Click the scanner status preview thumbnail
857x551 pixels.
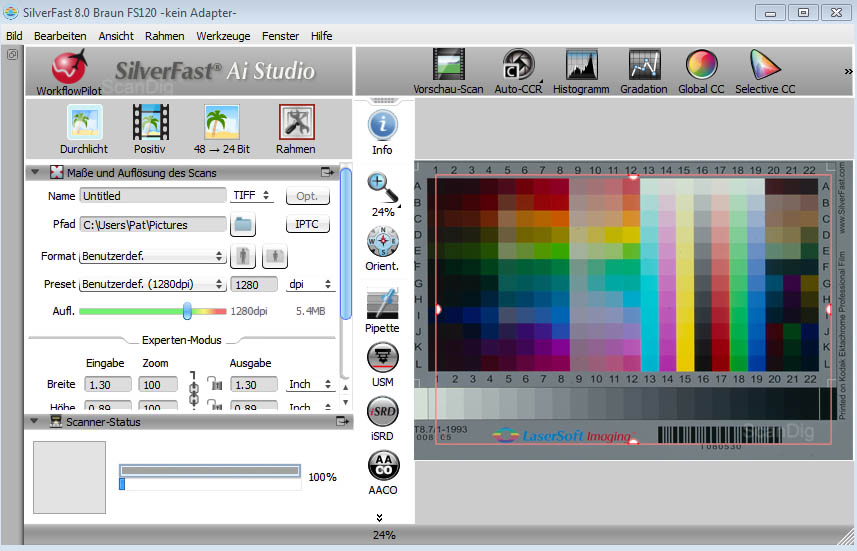pyautogui.click(x=69, y=477)
